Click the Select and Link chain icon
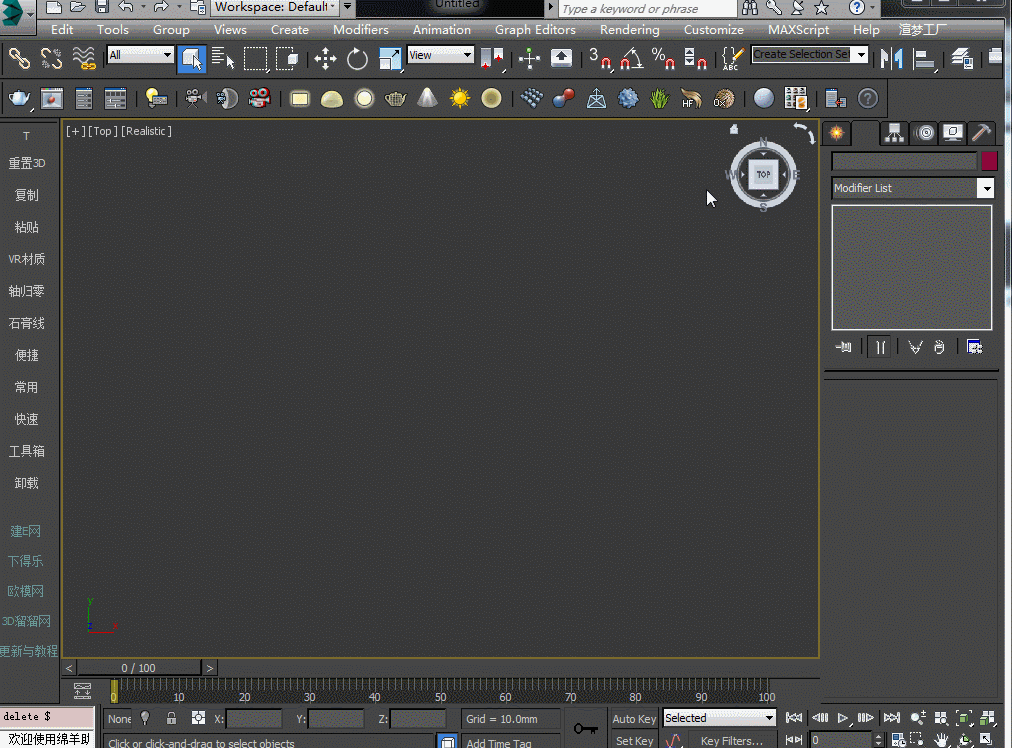Image resolution: width=1012 pixels, height=748 pixels. (x=19, y=58)
